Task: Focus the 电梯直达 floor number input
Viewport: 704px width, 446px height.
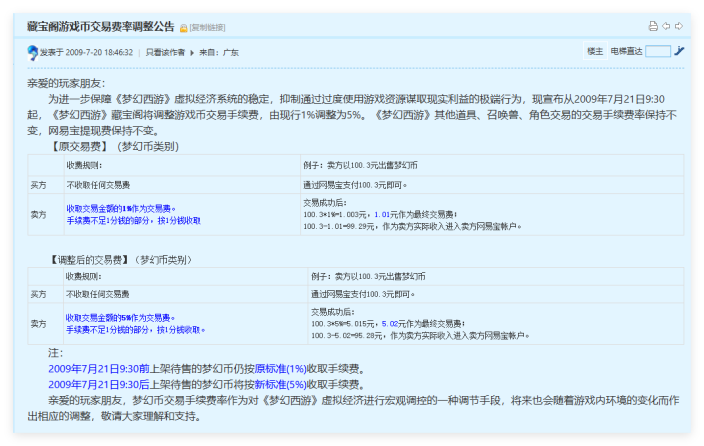Action: (x=658, y=51)
